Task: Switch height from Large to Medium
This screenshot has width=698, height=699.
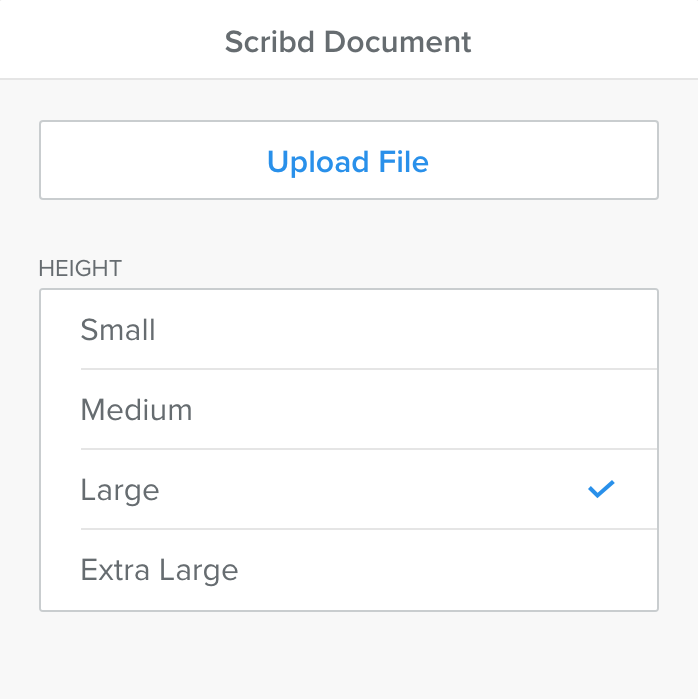Action: 348,410
